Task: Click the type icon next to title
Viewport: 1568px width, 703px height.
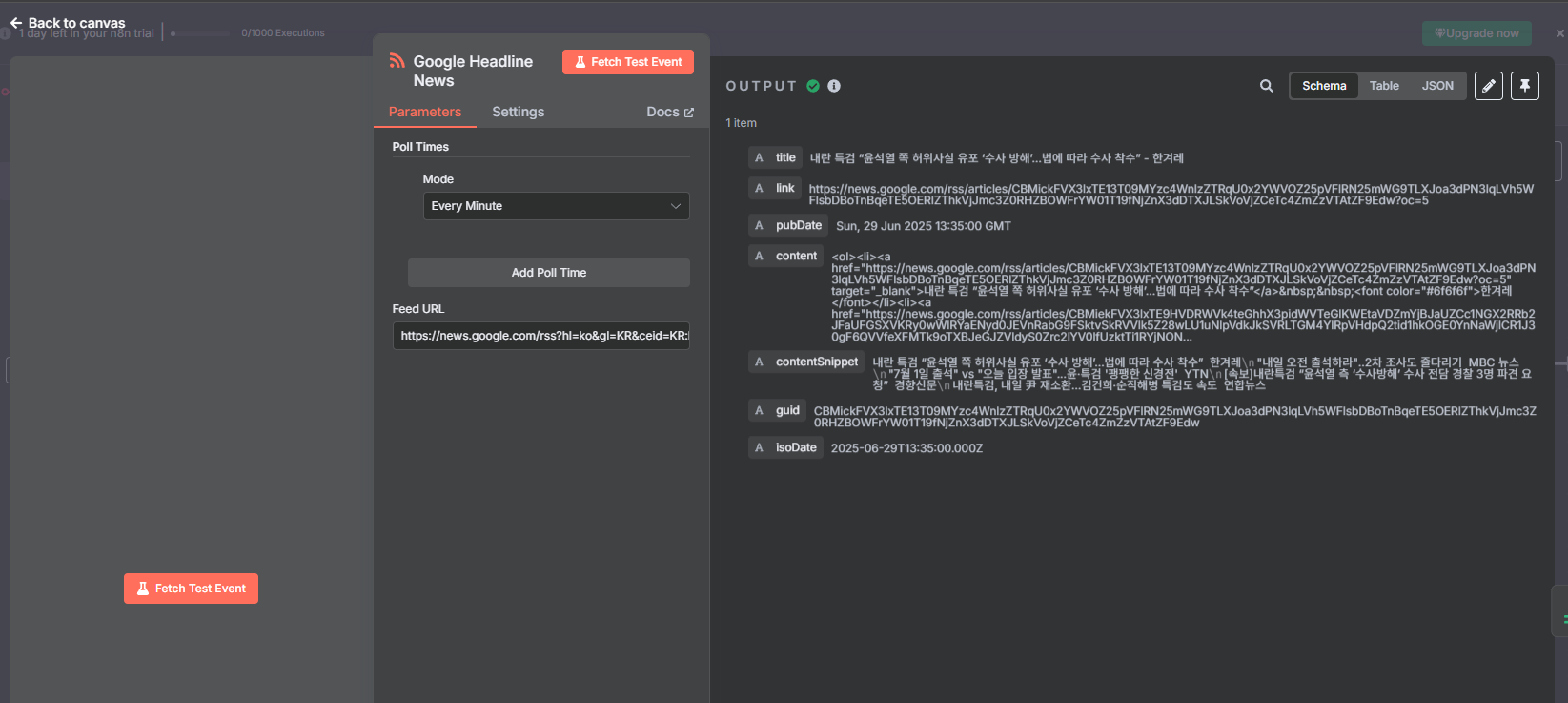Action: click(759, 158)
